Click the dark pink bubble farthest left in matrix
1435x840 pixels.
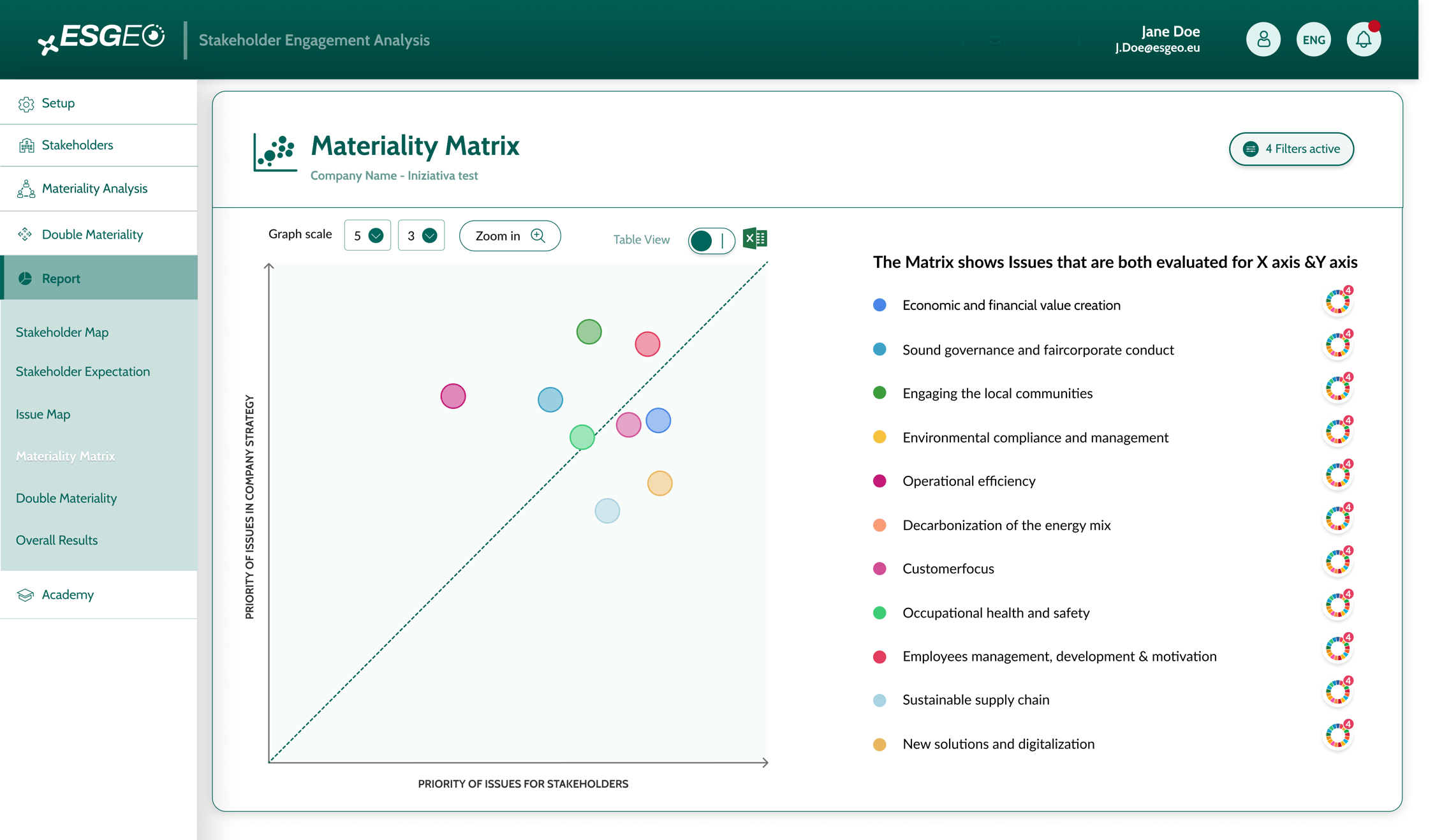pyautogui.click(x=453, y=396)
